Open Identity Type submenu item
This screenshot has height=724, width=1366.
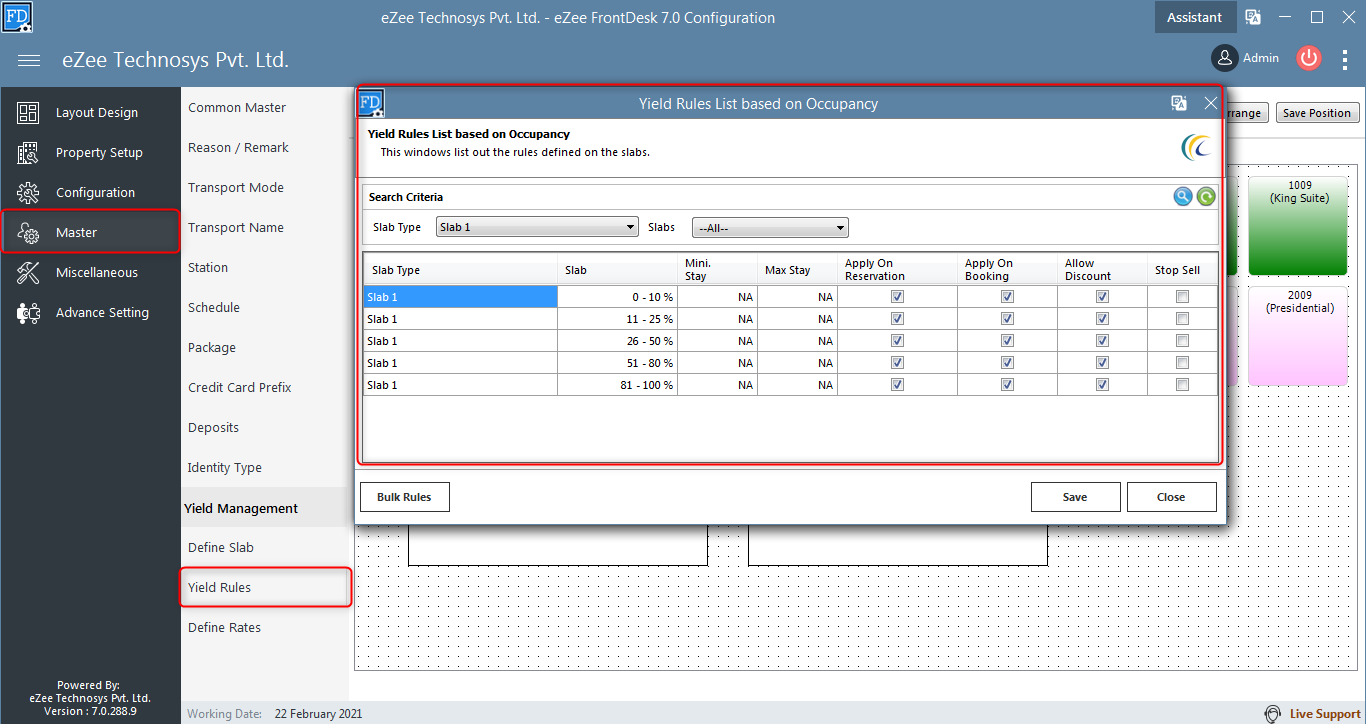[225, 468]
